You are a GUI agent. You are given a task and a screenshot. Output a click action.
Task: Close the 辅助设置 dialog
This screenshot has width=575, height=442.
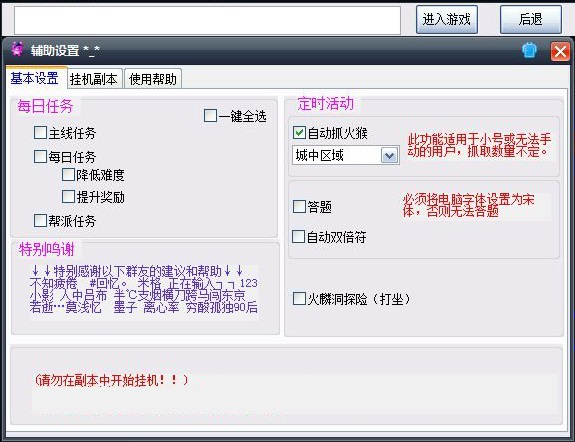pos(560,51)
